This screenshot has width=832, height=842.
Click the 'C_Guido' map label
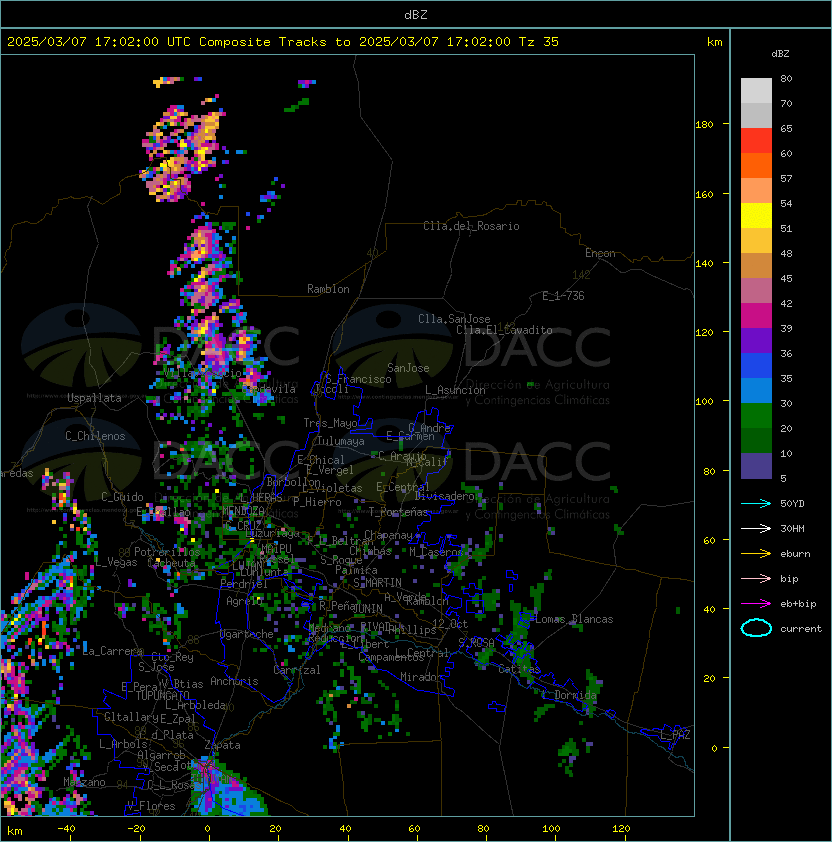[x=122, y=497]
